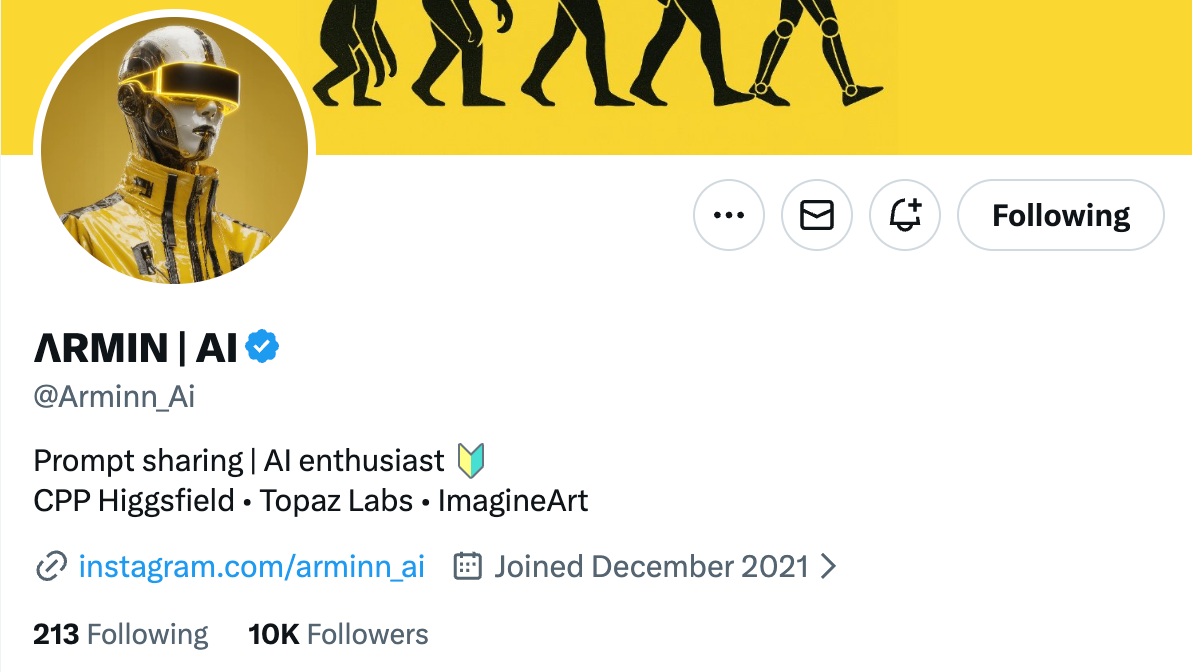Expand account details via the join-date chevron
Viewport: 1192px width, 672px height.
point(828,567)
